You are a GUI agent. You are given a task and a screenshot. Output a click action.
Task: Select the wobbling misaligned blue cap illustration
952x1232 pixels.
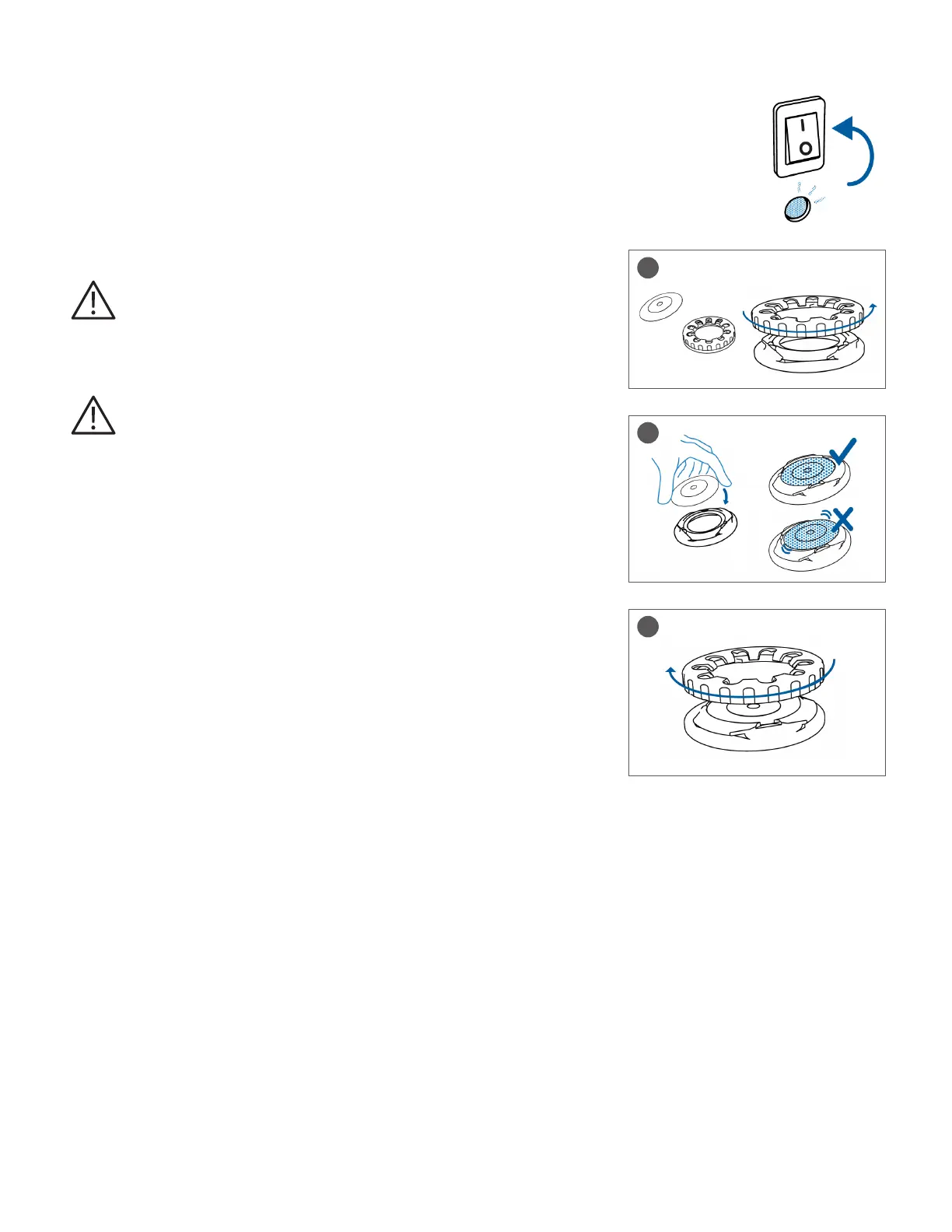(804, 544)
